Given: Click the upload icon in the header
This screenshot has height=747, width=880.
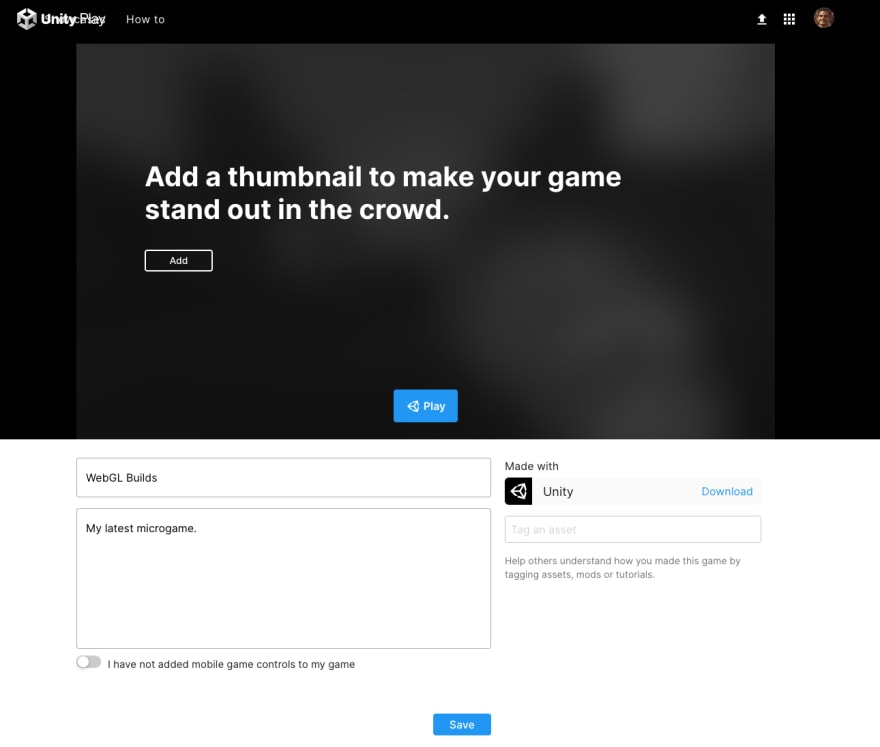Looking at the screenshot, I should pos(762,19).
